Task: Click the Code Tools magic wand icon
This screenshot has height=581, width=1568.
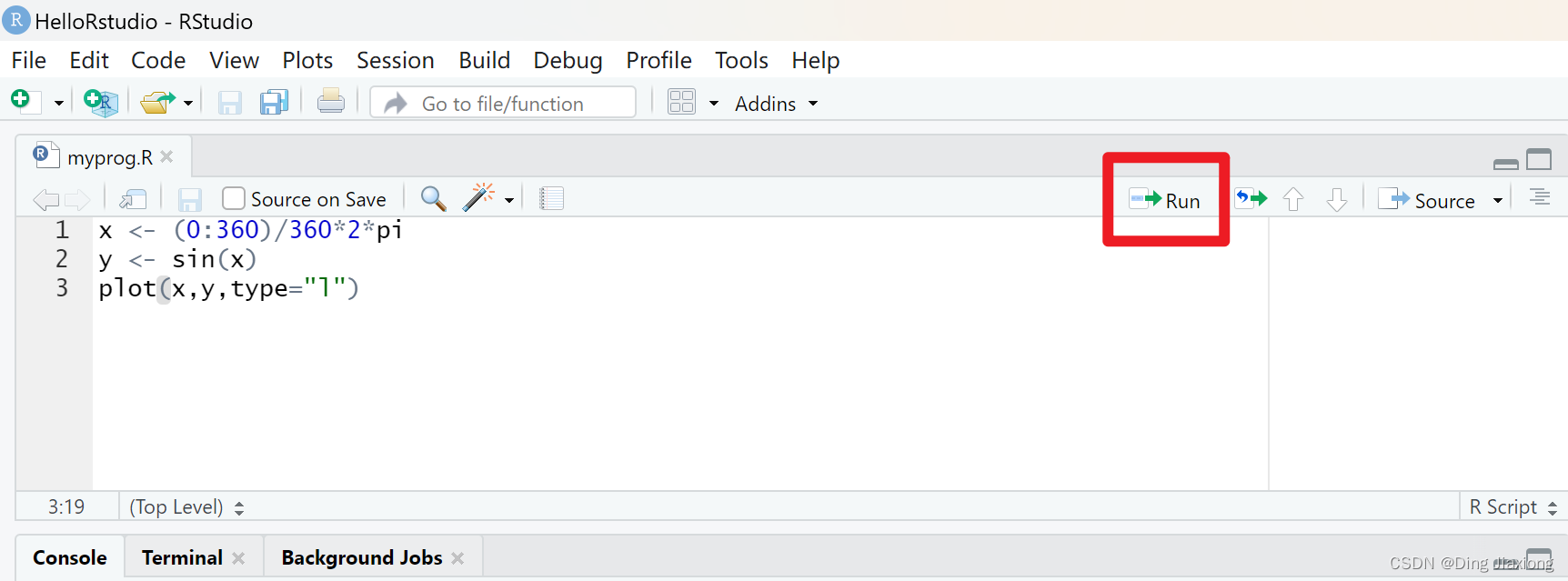Action: point(478,197)
